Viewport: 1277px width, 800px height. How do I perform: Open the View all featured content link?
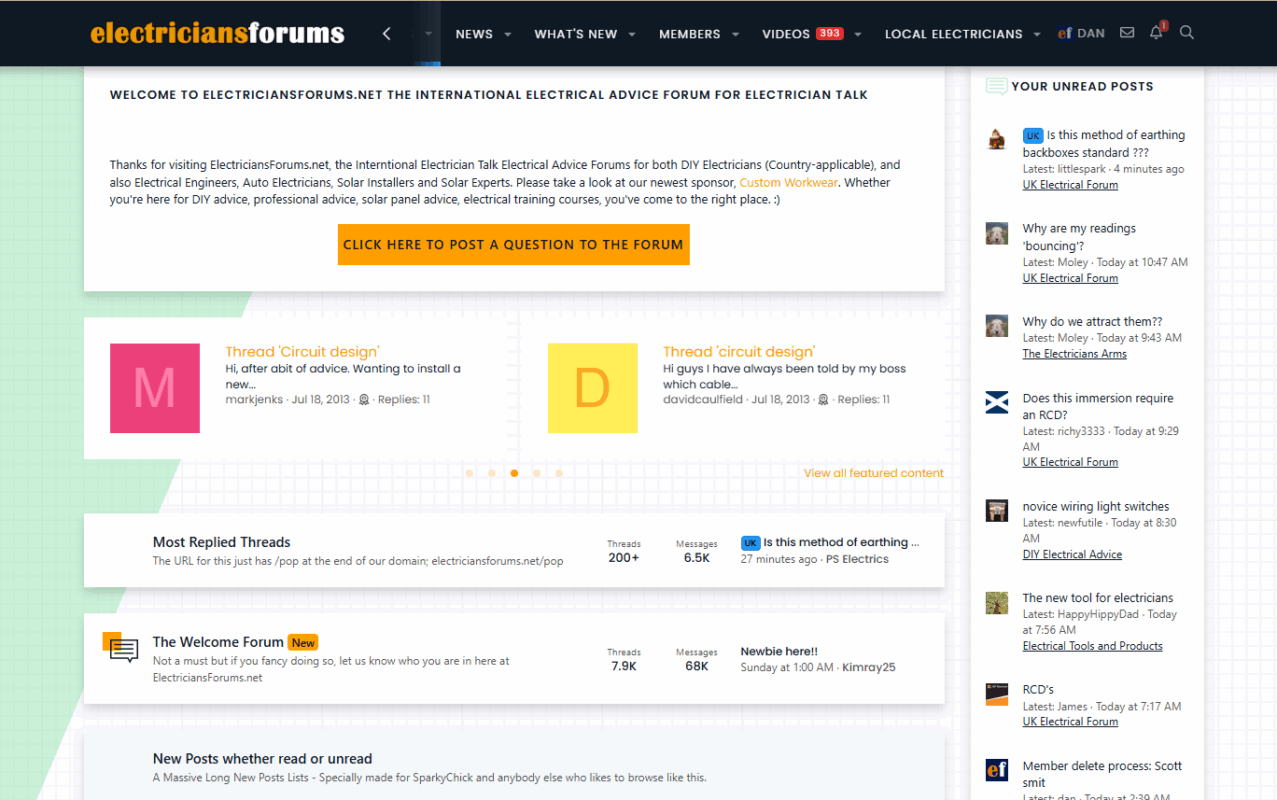[x=873, y=473]
